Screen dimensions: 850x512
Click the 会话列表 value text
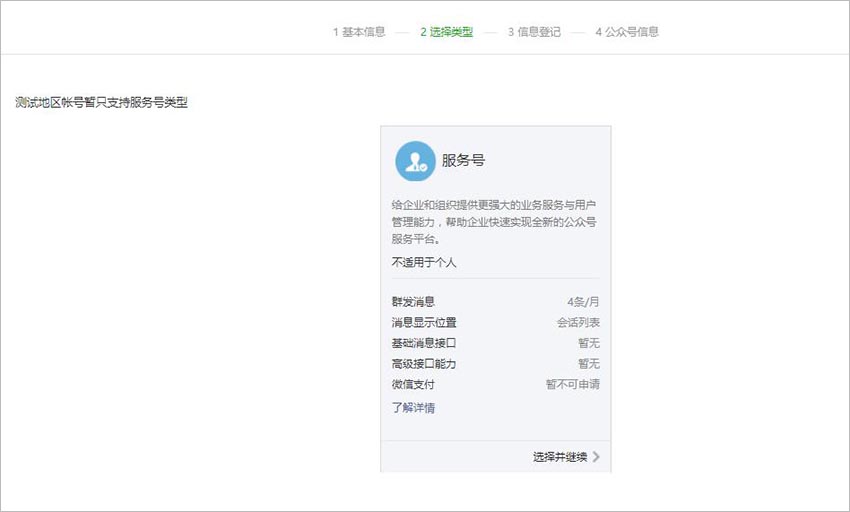coord(578,322)
